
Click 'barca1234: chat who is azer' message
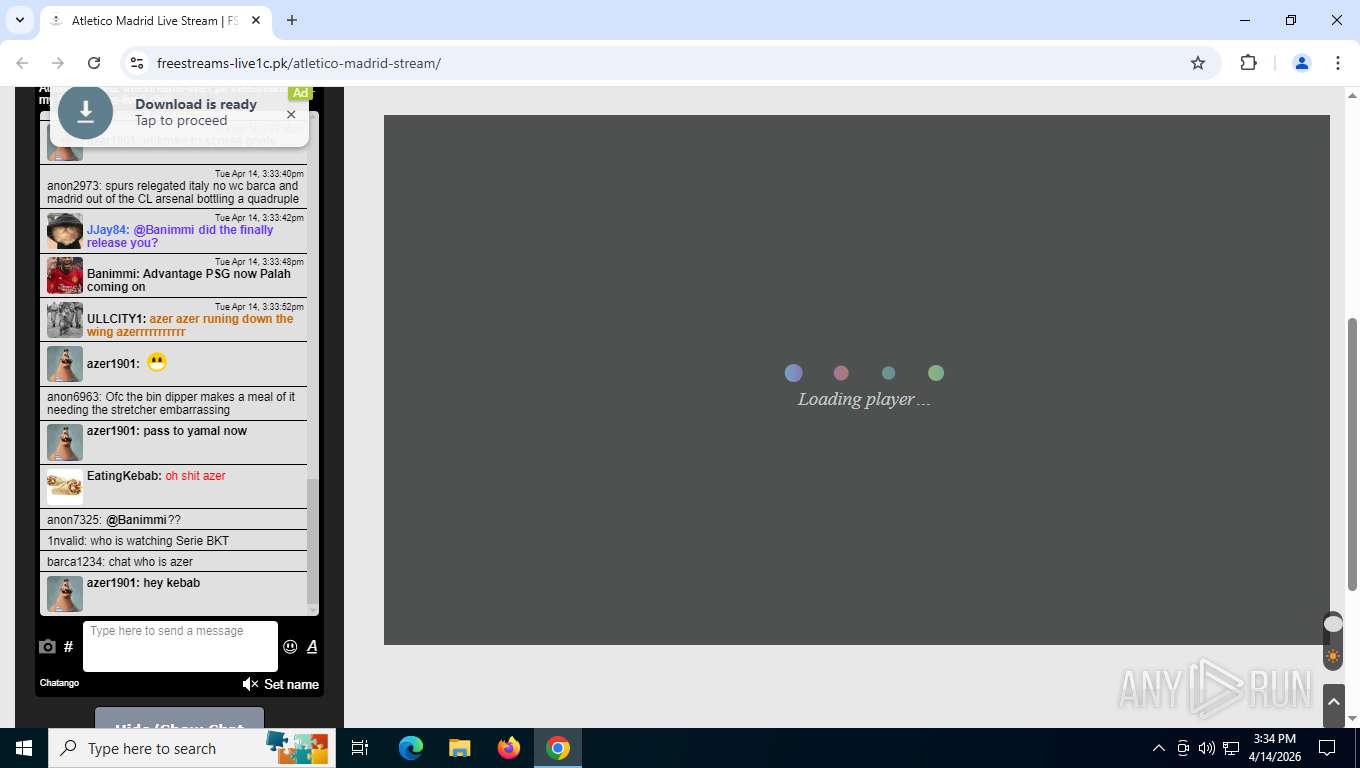(120, 562)
